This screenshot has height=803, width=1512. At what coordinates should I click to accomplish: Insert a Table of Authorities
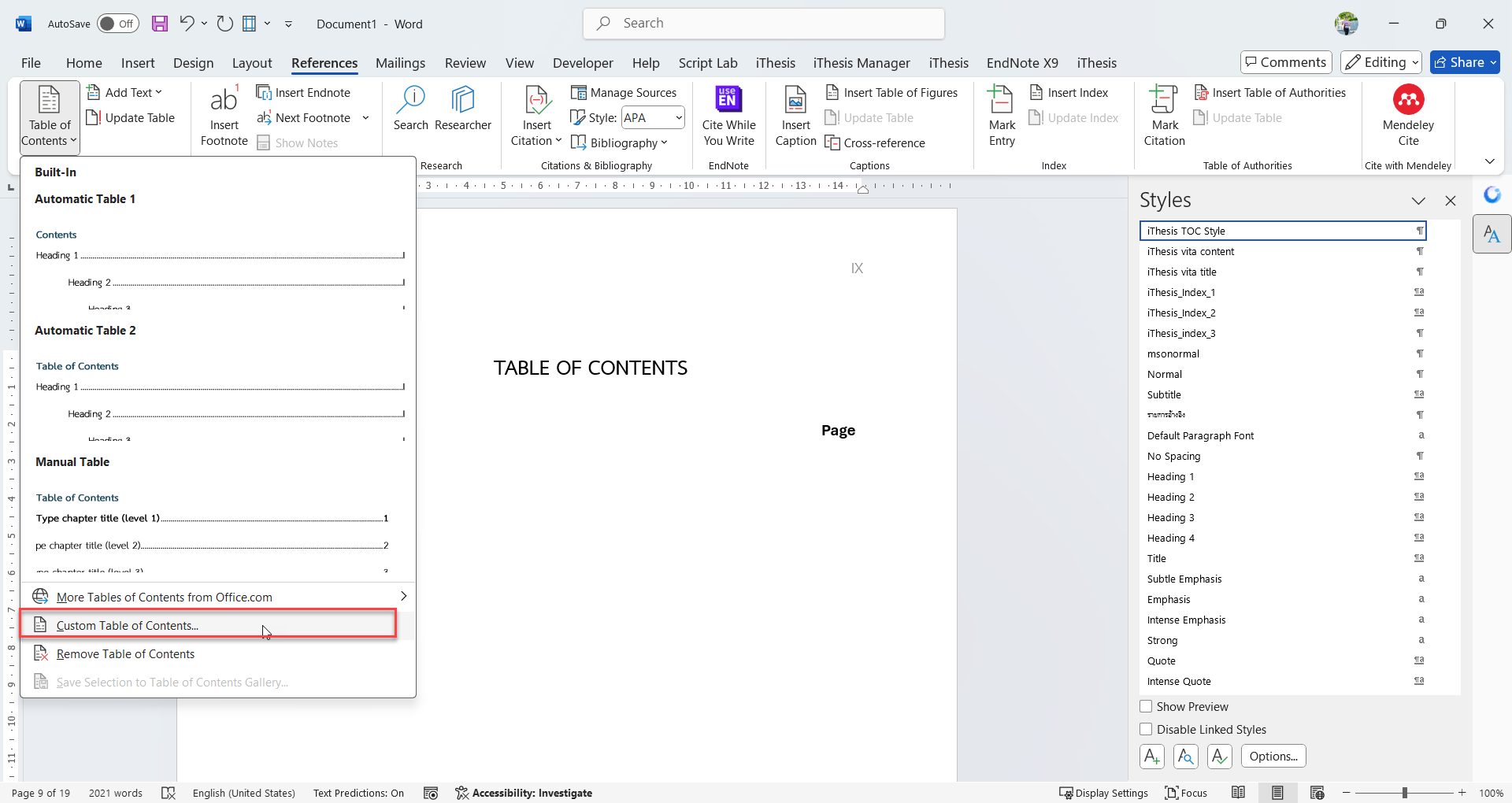[x=1270, y=93]
